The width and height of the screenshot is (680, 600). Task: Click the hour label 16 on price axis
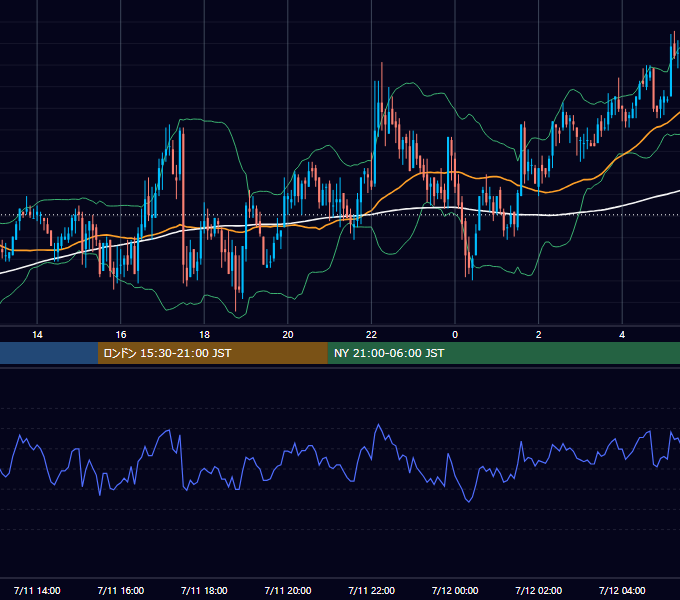(x=121, y=335)
